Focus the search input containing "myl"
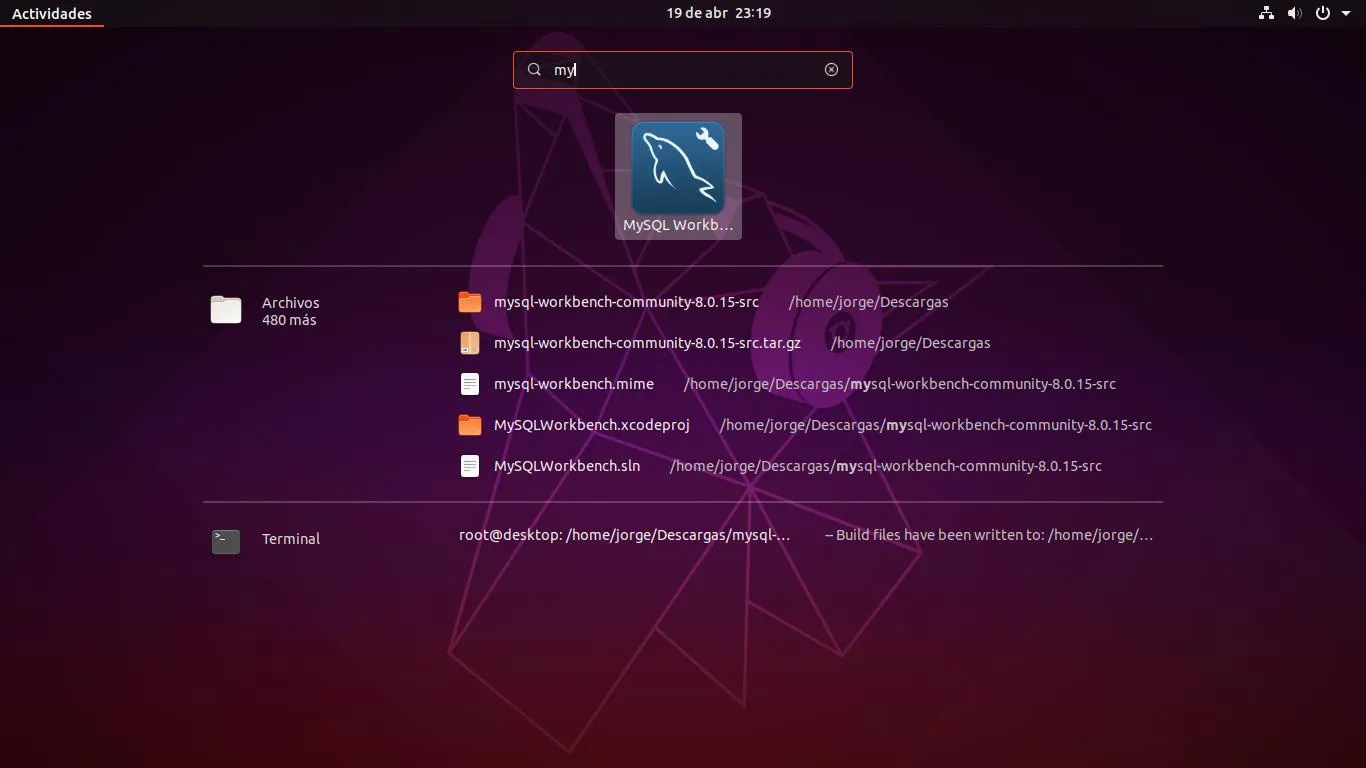1366x768 pixels. pyautogui.click(x=683, y=70)
